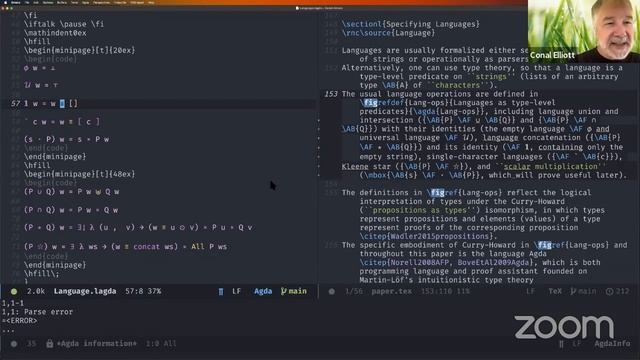The image size is (640, 360).
Task: Click the 1:0 All position indicator
Action: coord(161,344)
